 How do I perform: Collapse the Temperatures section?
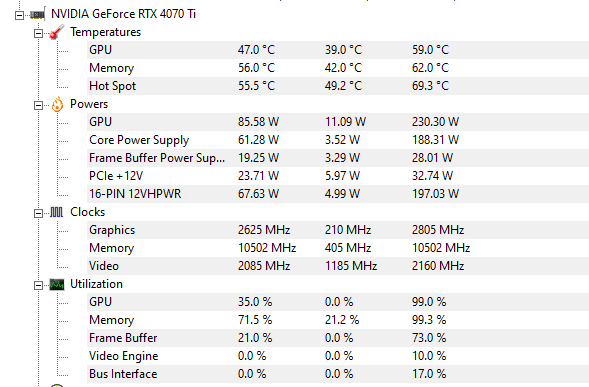coord(38,33)
